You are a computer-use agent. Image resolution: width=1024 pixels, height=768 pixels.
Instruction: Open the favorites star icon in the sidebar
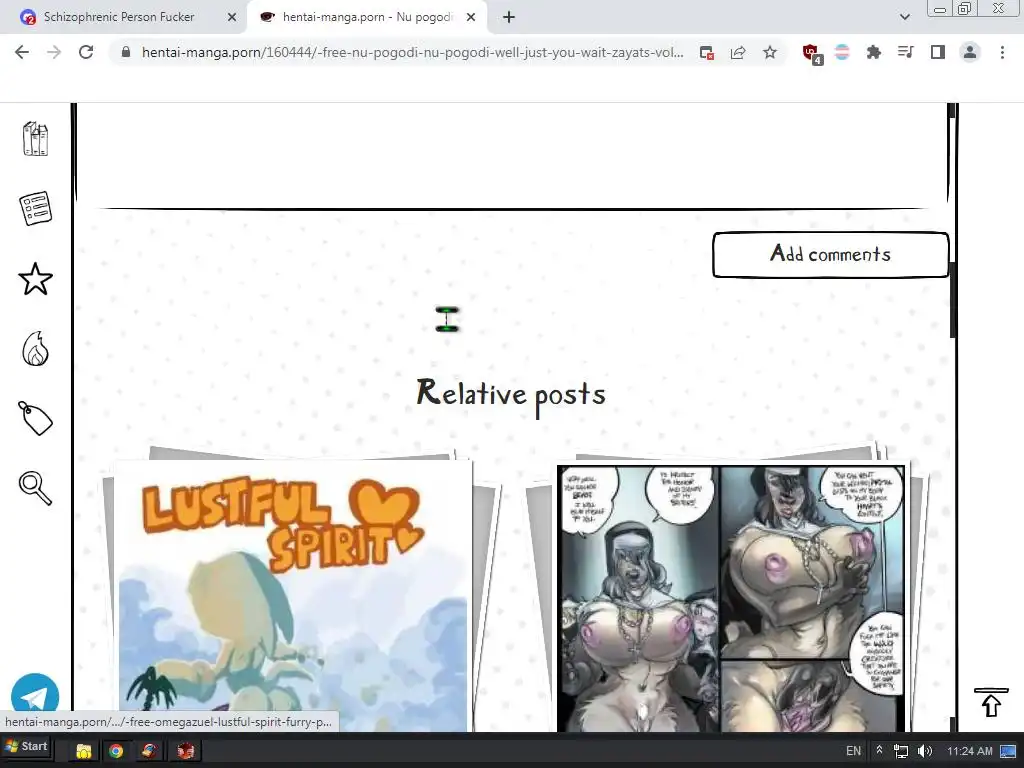point(35,279)
